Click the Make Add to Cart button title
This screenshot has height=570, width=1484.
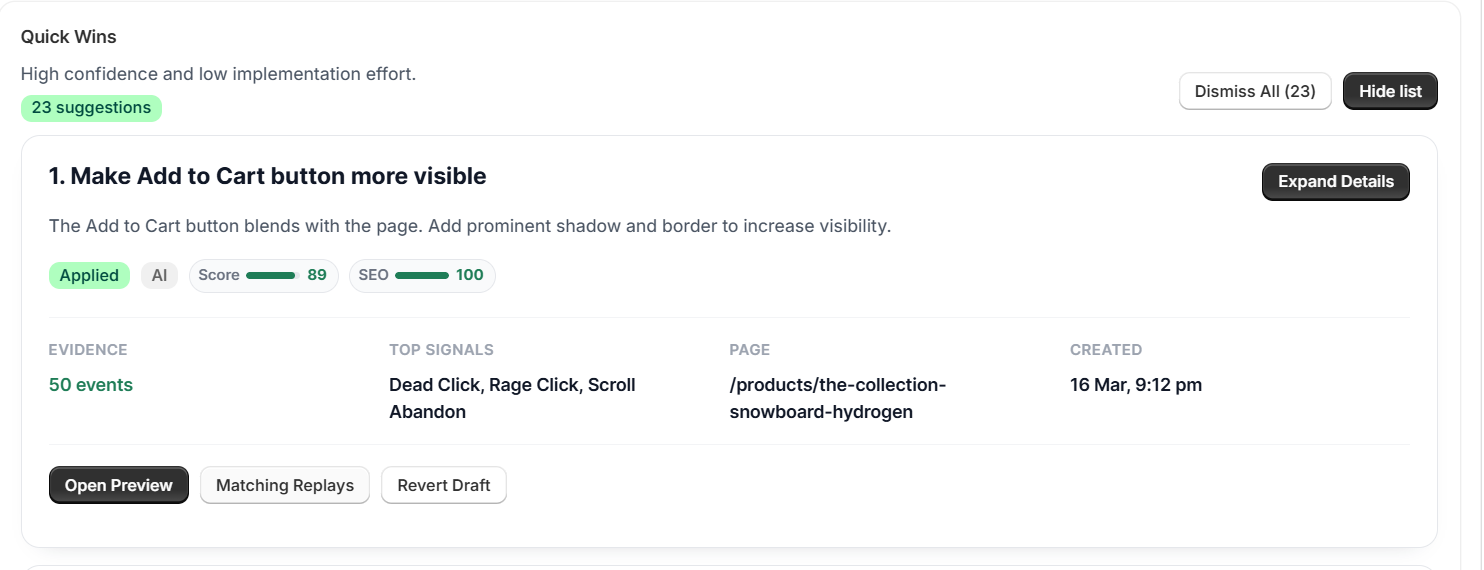click(x=267, y=177)
